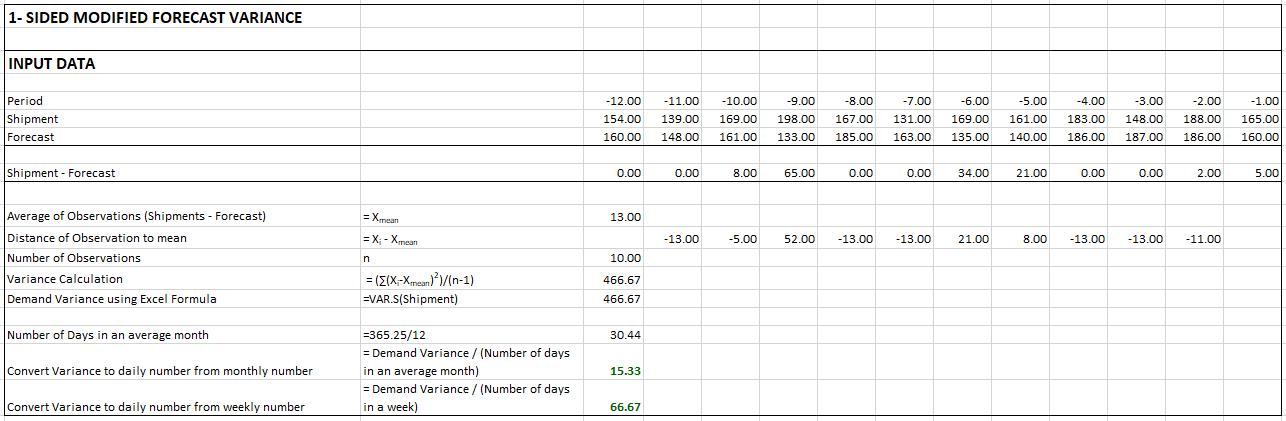The width and height of the screenshot is (1286, 421).
Task: Select the '=365.25/12' formula cell
Action: [471, 335]
